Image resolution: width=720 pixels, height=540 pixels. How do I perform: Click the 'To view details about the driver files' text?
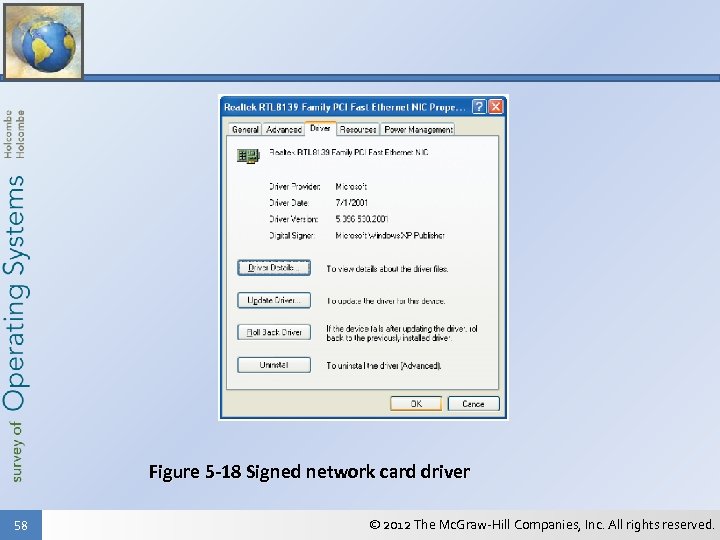[387, 269]
